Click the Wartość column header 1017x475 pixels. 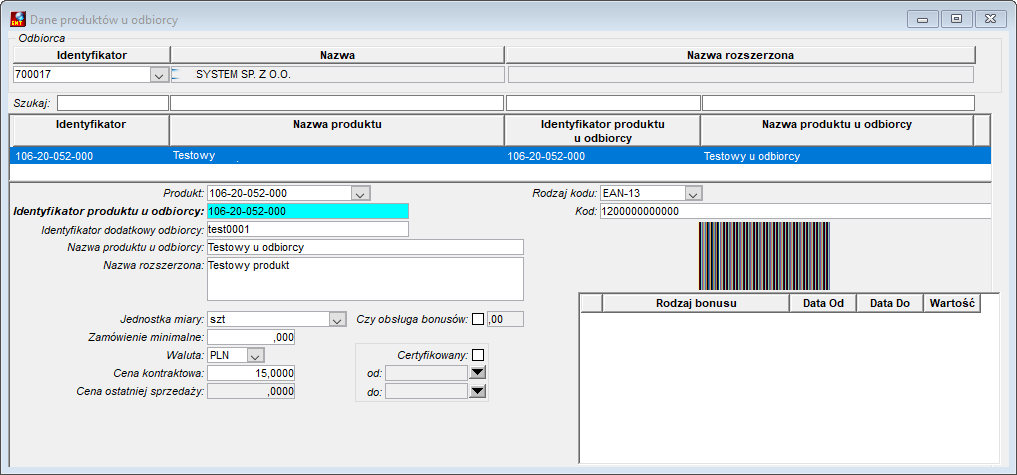point(952,303)
